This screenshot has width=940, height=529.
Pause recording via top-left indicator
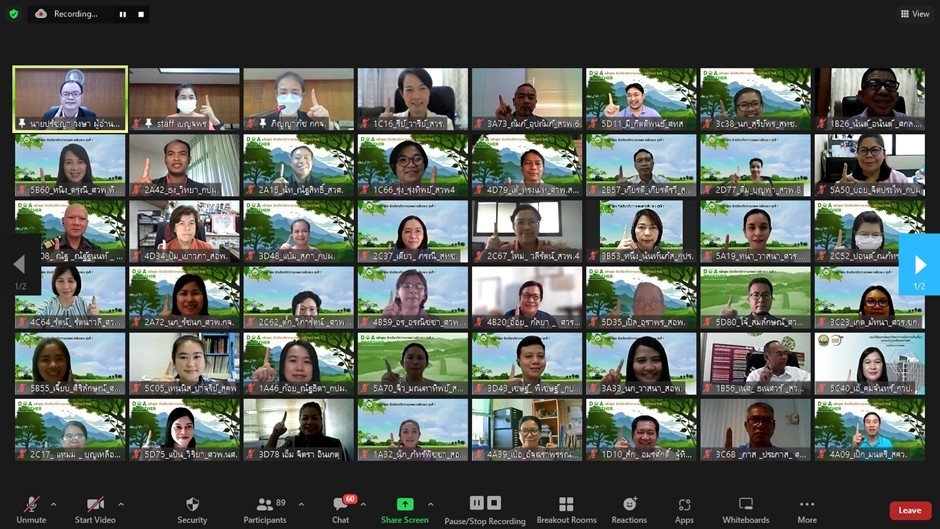pyautogui.click(x=123, y=14)
